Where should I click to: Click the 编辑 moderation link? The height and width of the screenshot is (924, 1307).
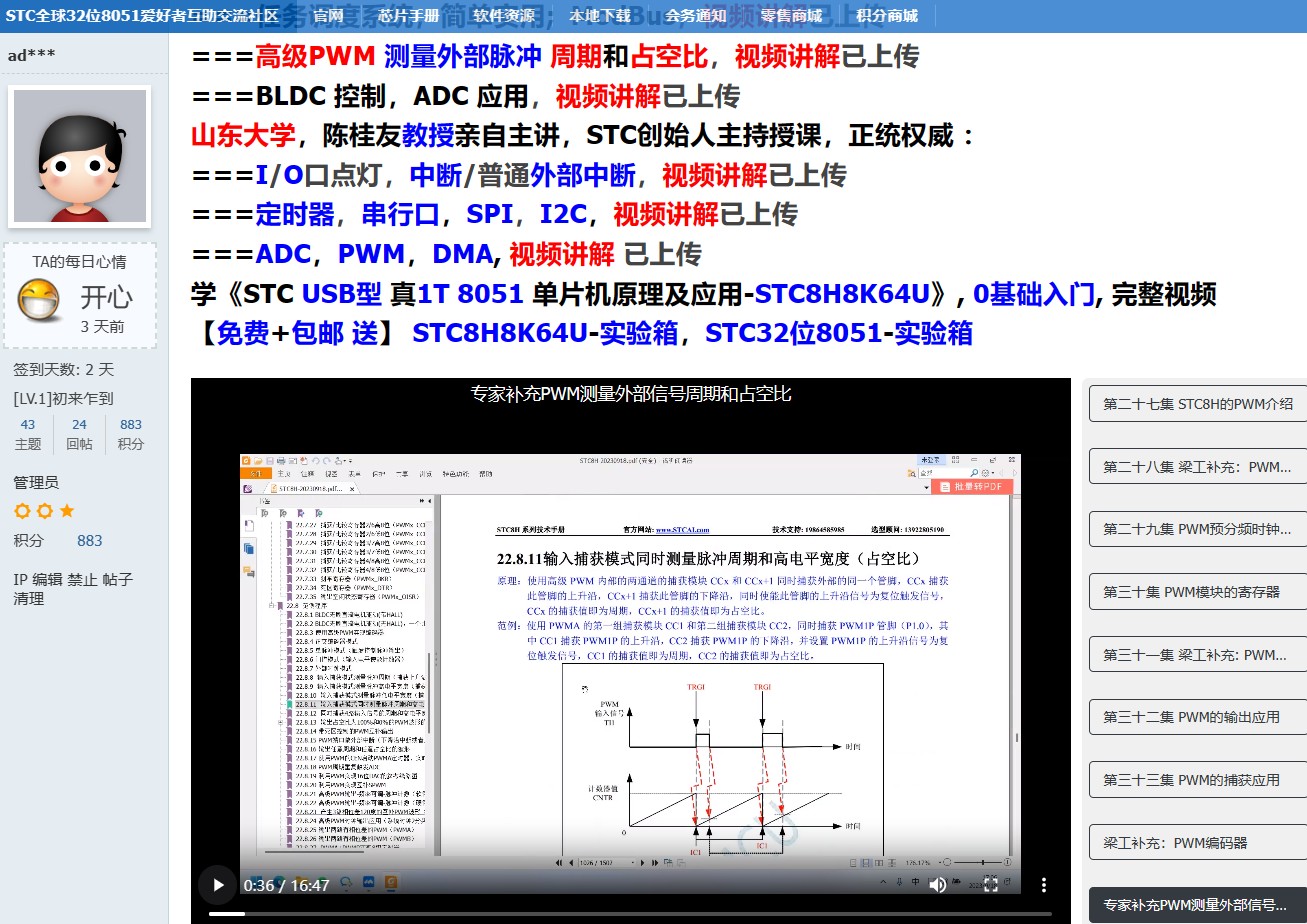pyautogui.click(x=47, y=579)
